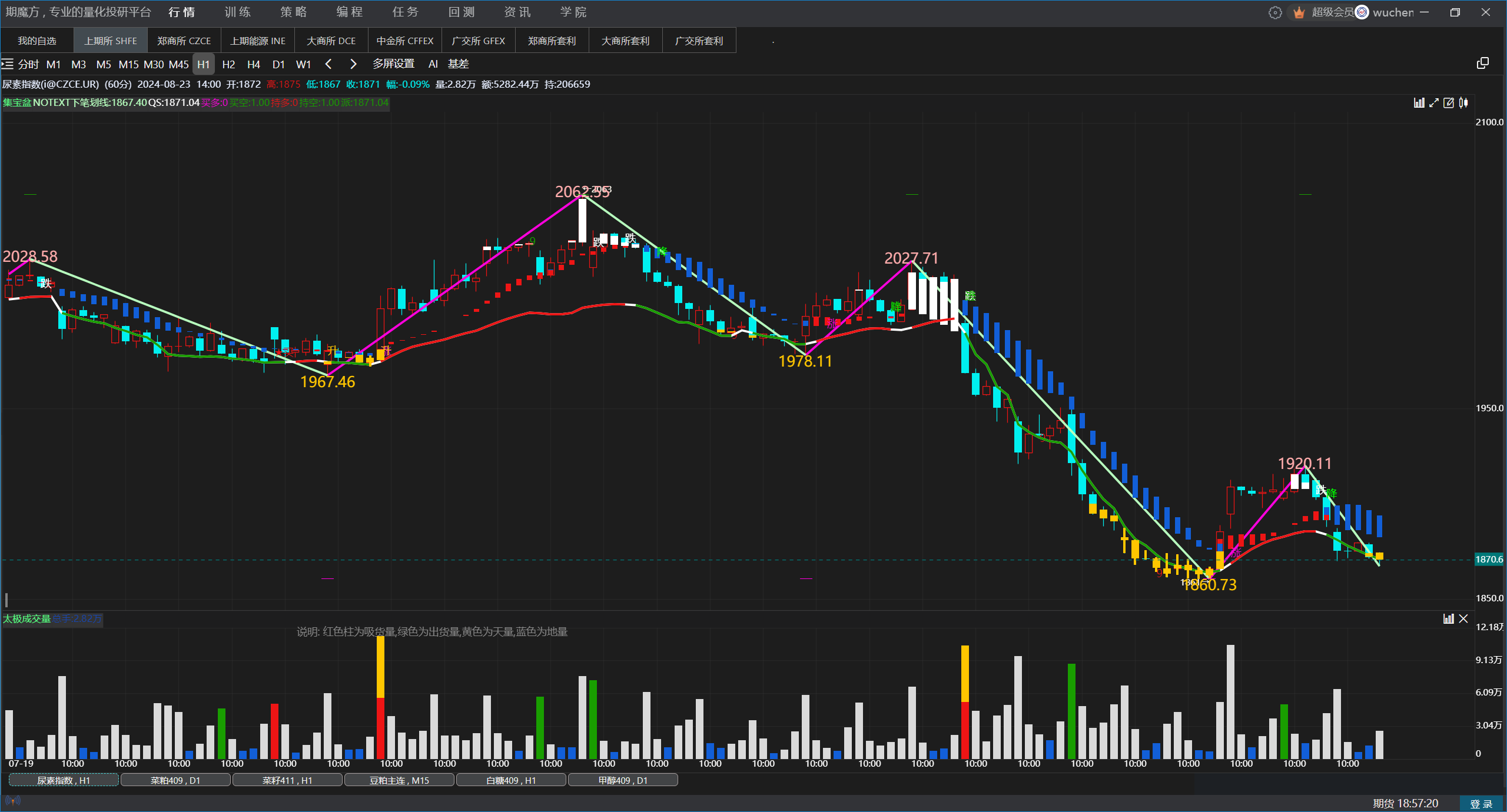Click the AI toolbar button
This screenshot has height=812, width=1507.
433,64
